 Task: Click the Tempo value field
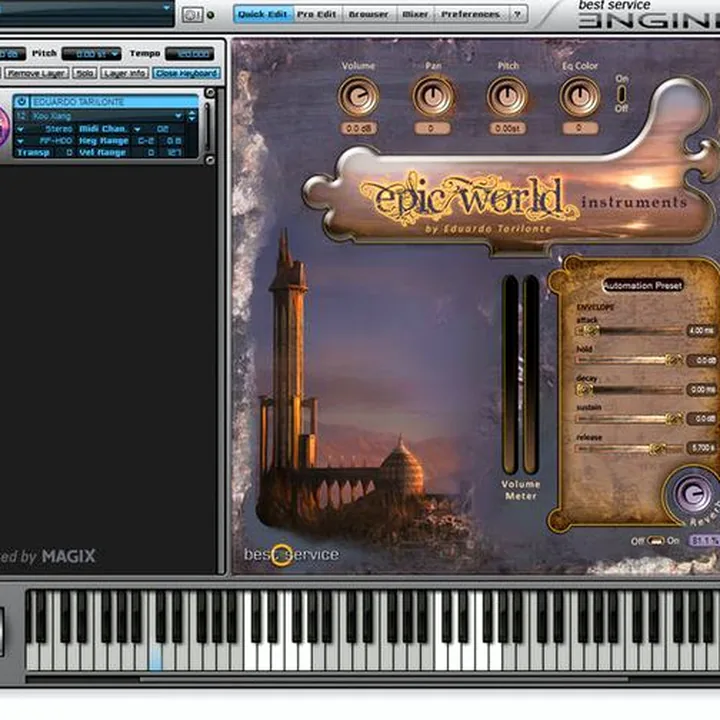(x=190, y=54)
